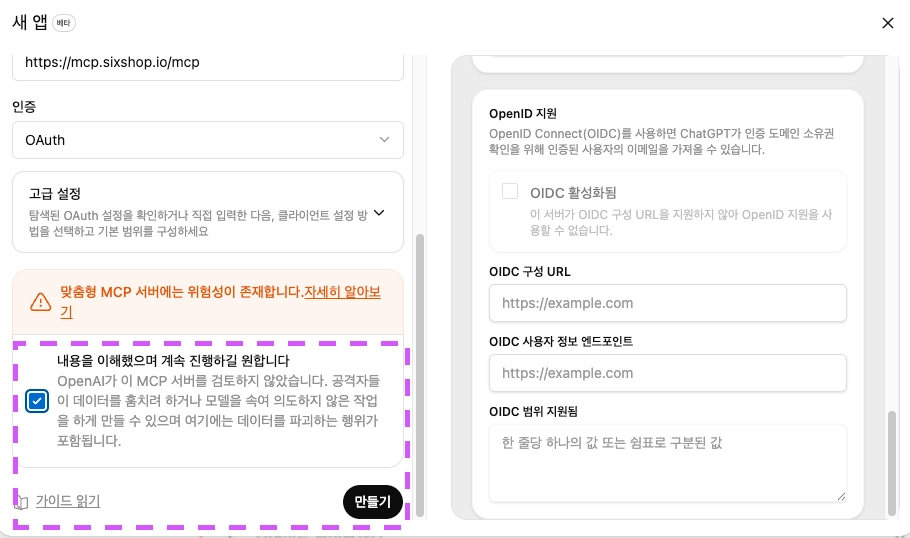Expand 고급 설정 with its chevron
The height and width of the screenshot is (538, 910).
(379, 213)
